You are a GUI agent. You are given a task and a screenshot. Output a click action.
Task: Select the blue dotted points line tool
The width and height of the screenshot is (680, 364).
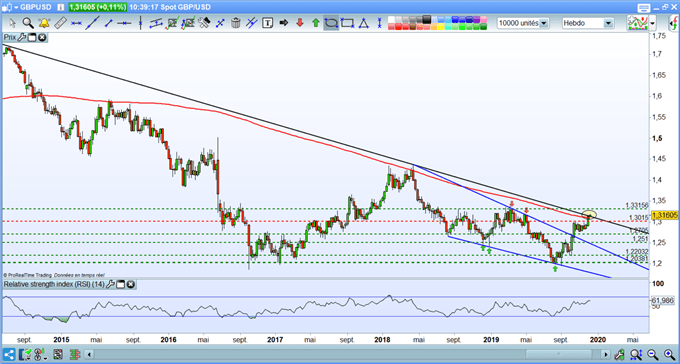(220, 23)
